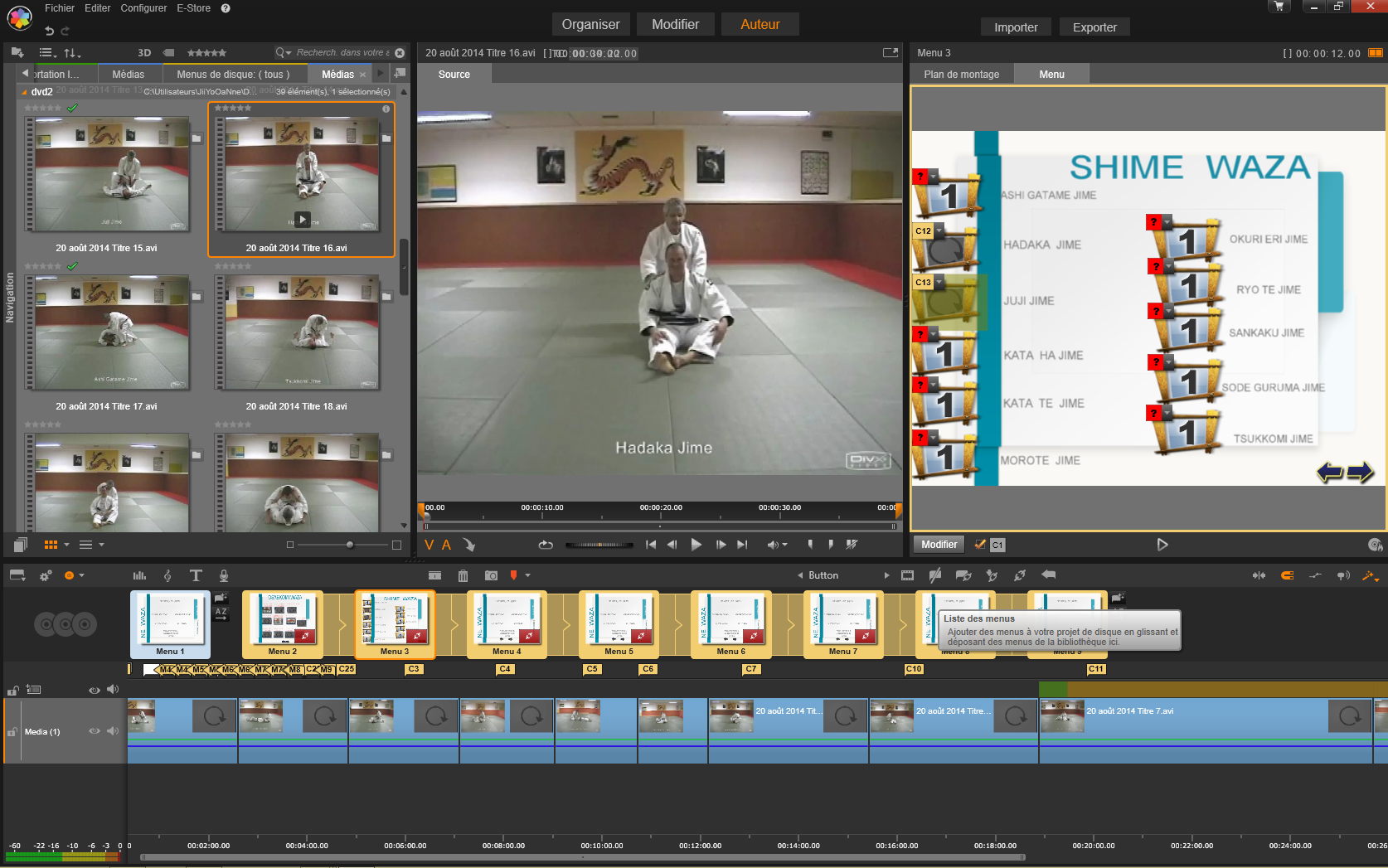Set mark-out point in player
This screenshot has width=1388, height=868.
(830, 545)
